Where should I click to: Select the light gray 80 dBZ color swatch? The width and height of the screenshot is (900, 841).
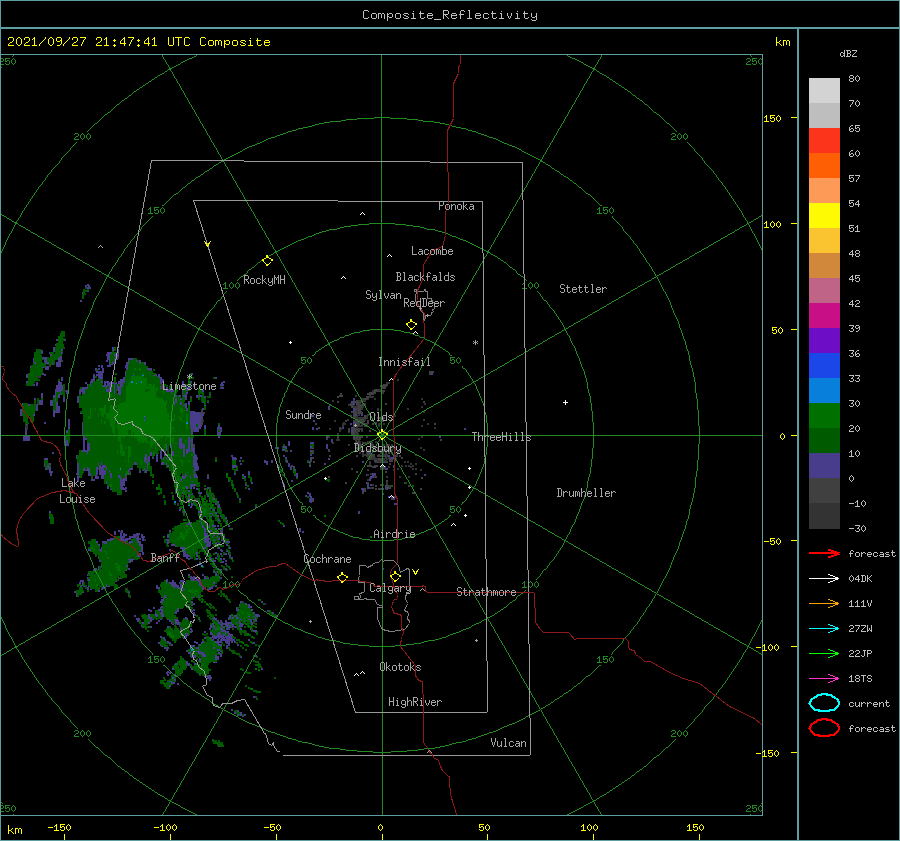pos(824,91)
